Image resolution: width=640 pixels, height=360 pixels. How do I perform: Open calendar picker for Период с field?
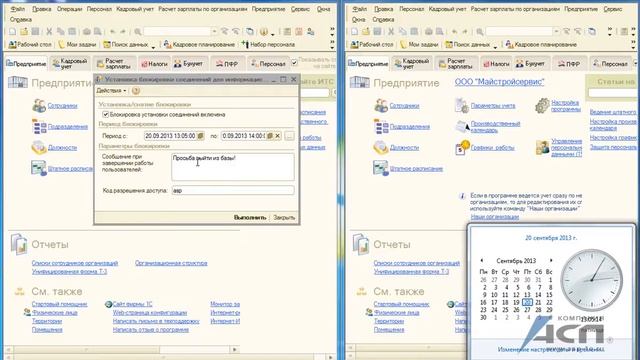point(200,136)
